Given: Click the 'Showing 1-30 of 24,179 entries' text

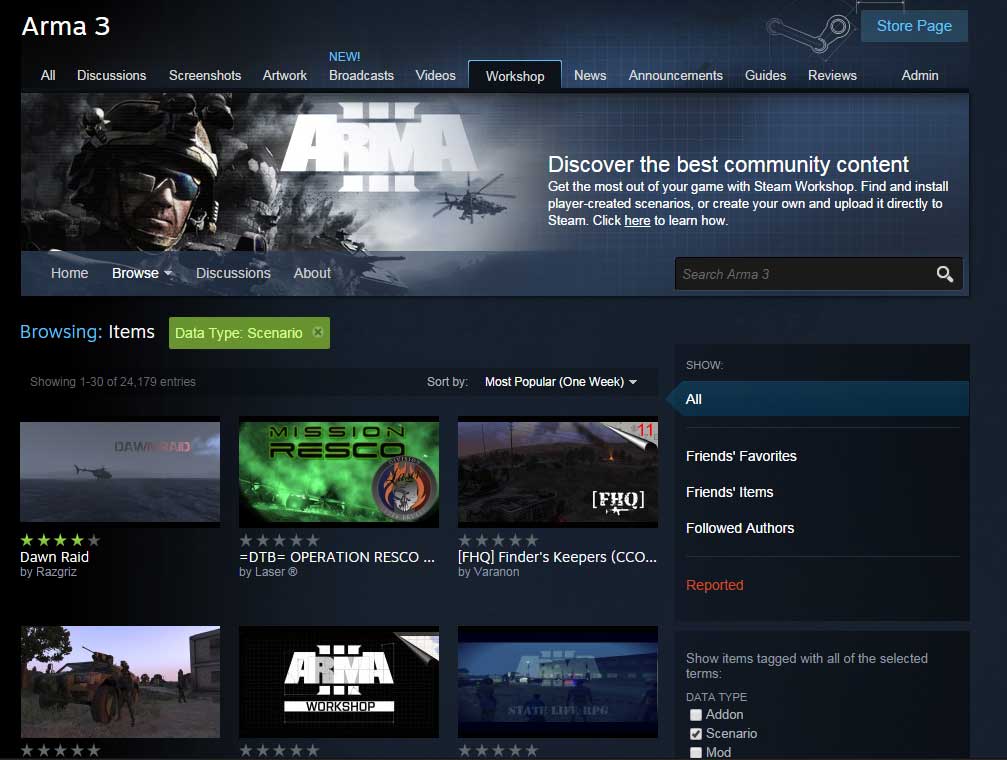Looking at the screenshot, I should point(113,382).
